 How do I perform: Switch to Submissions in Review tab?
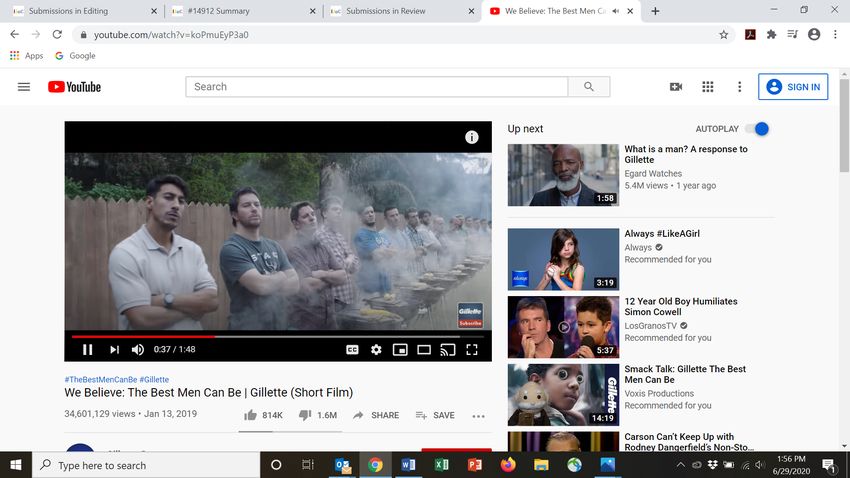tap(401, 11)
